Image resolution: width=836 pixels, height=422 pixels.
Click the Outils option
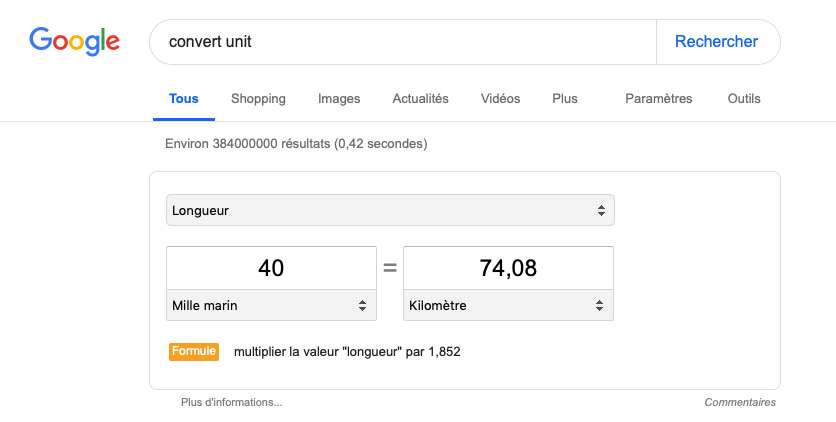744,99
